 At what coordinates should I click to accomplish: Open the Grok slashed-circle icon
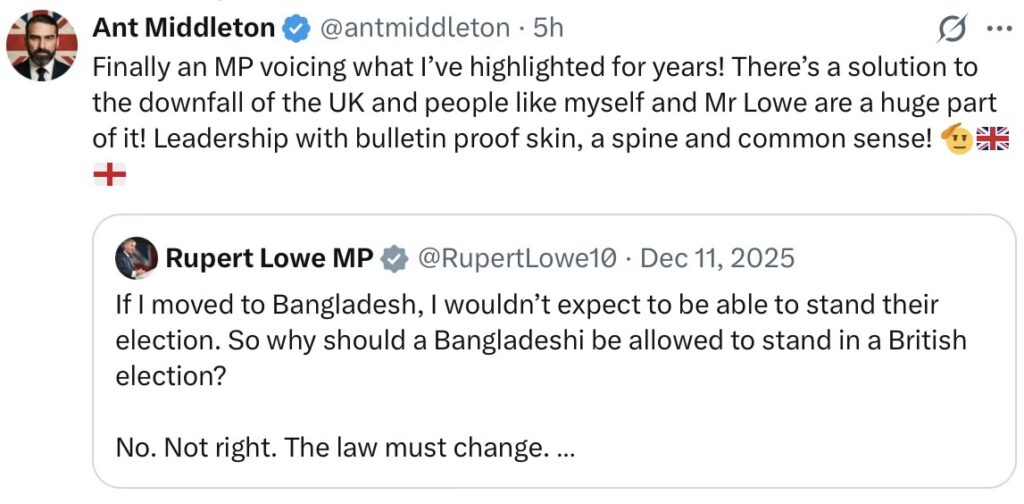(952, 30)
